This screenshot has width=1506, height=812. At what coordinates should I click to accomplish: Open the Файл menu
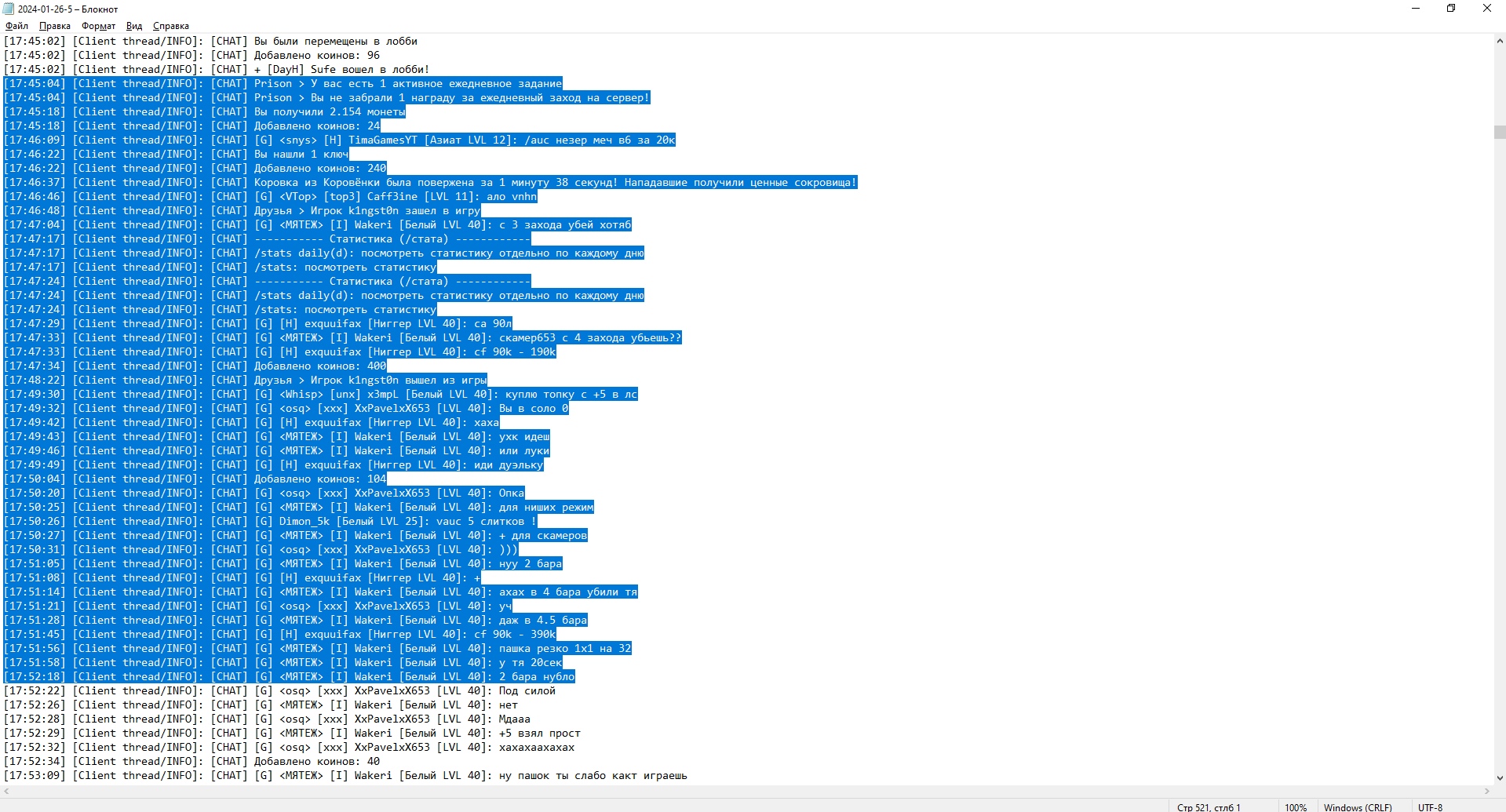(15, 26)
